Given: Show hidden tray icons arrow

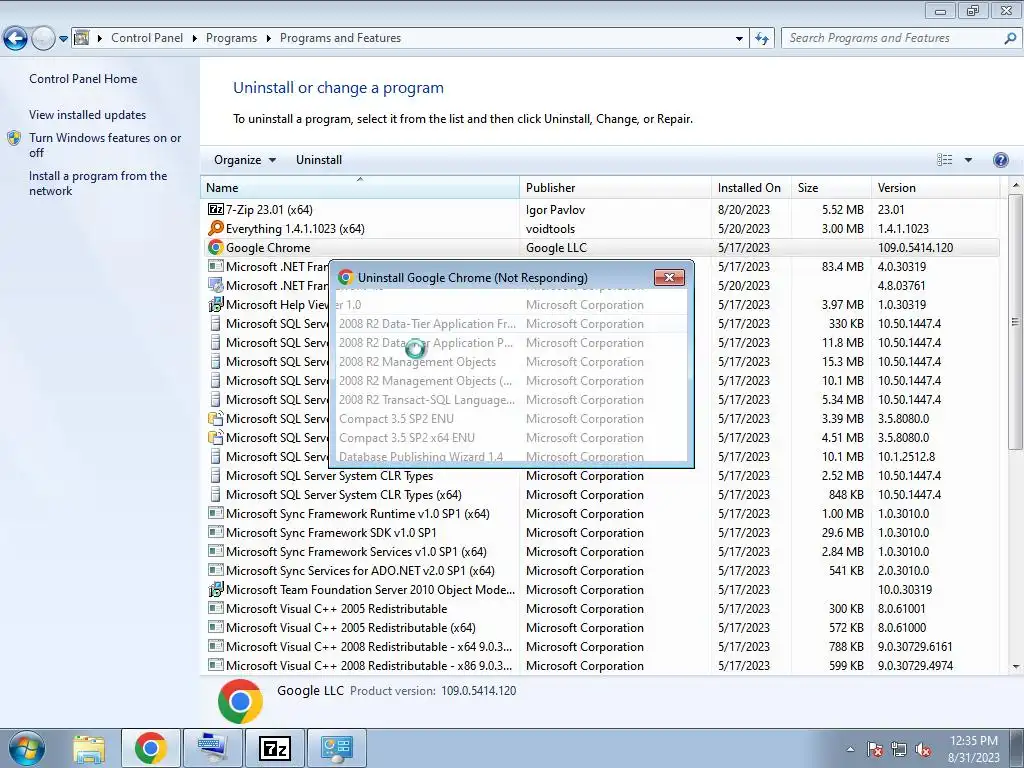Looking at the screenshot, I should [850, 749].
